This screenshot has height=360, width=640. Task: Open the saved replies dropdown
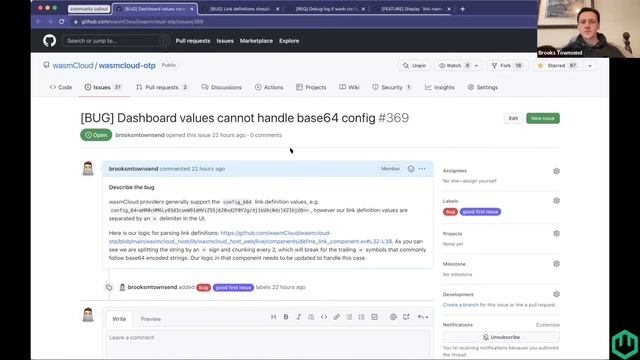422,317
